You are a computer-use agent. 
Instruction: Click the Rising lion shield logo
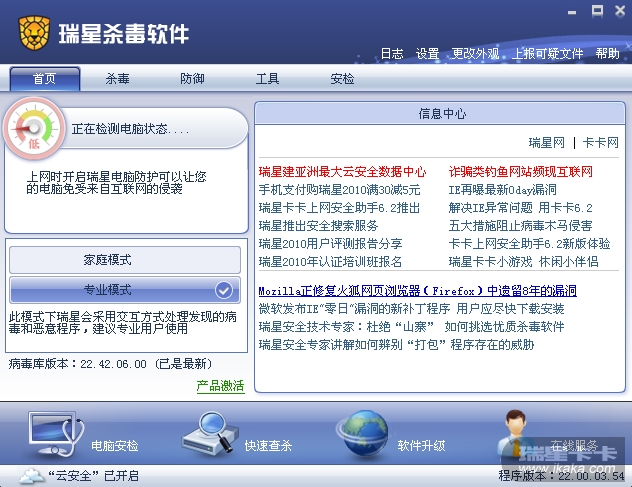coord(34,33)
